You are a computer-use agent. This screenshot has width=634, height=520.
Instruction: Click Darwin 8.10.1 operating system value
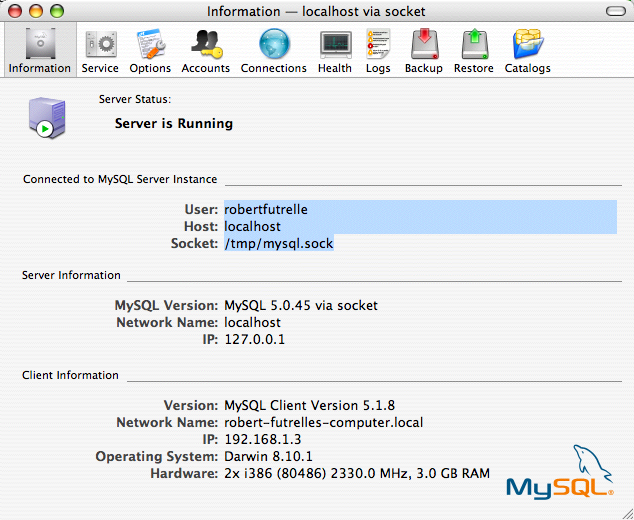268,457
